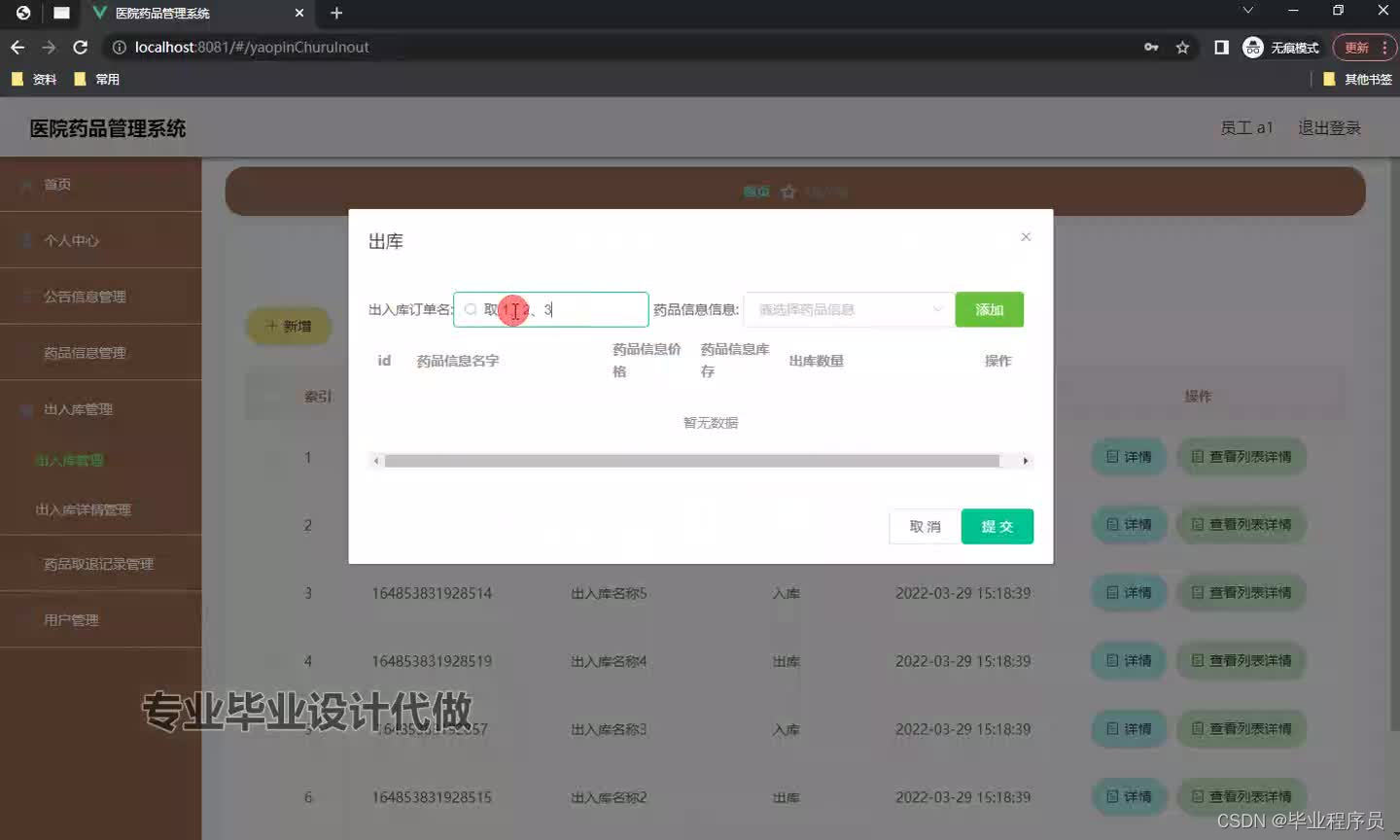Image resolution: width=1400 pixels, height=840 pixels.
Task: Open the 资料 bookmark folder
Action: (34, 80)
